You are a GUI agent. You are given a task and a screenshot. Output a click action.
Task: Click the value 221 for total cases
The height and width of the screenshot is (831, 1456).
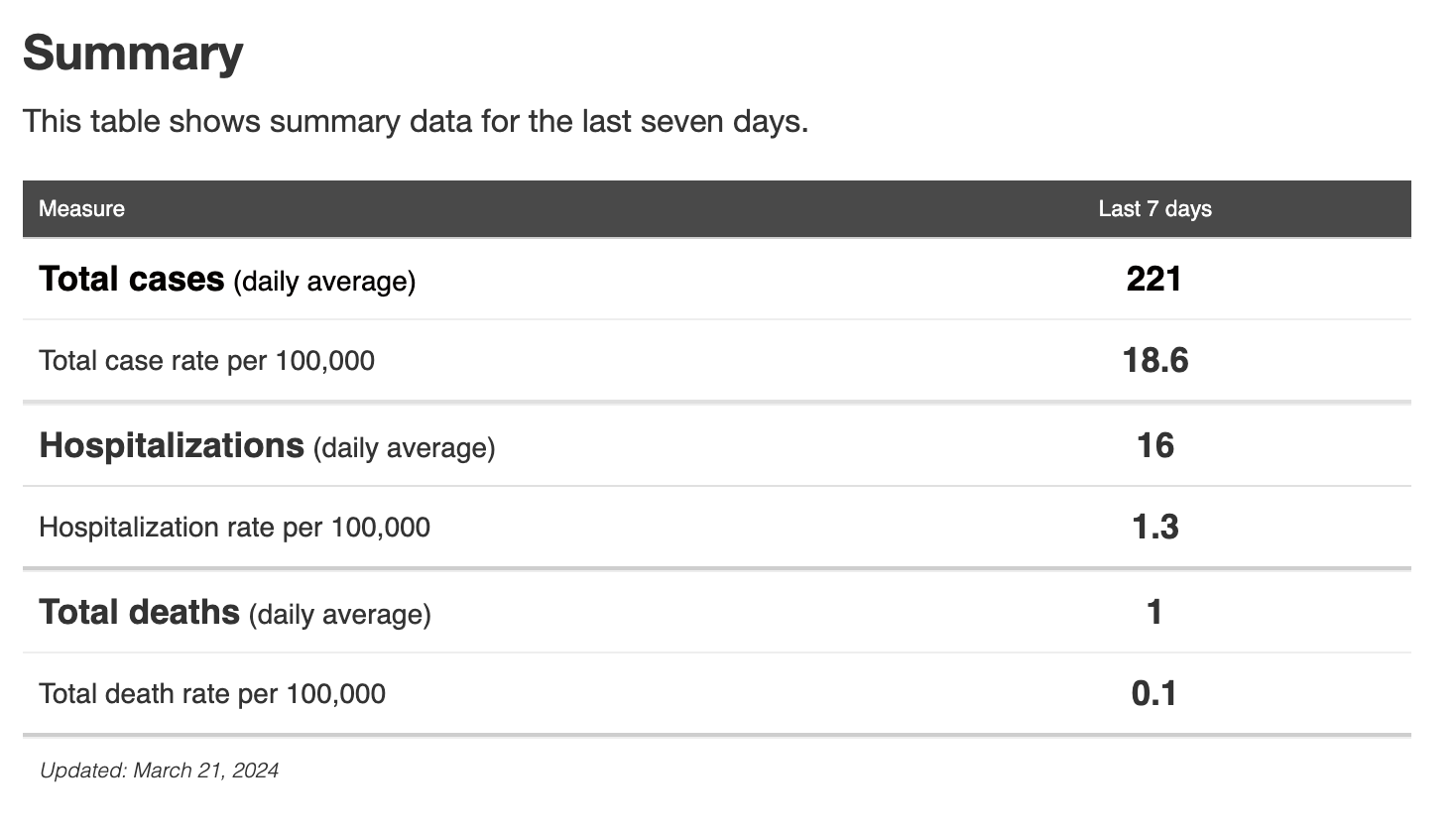[1153, 279]
